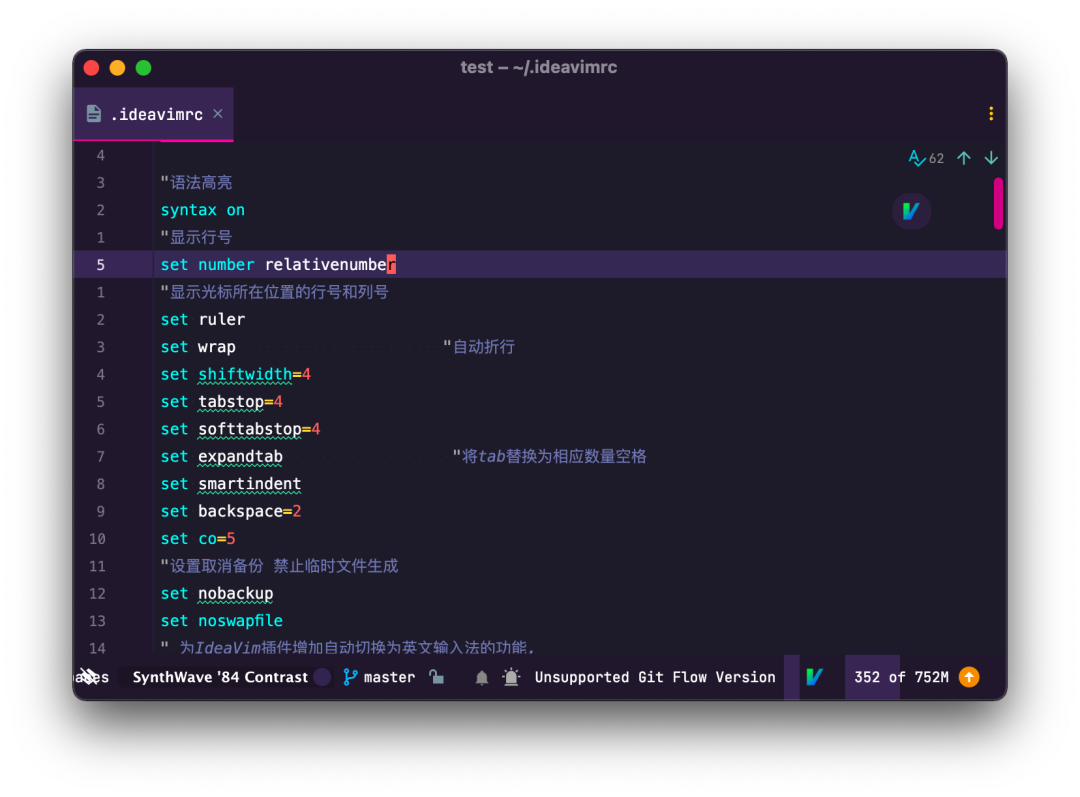Screen dimensions: 1080x797
Task: Click the alarm siren icon in status bar
Action: pos(511,677)
